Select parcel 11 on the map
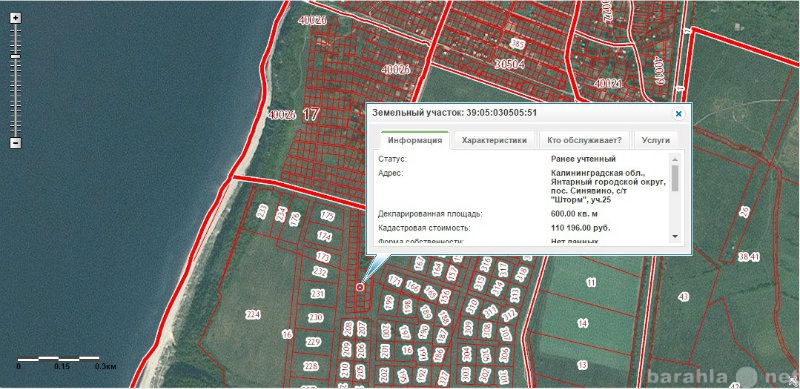 tap(591, 282)
